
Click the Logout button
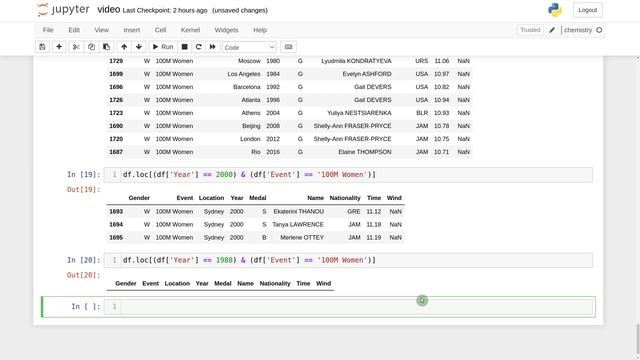click(x=588, y=10)
